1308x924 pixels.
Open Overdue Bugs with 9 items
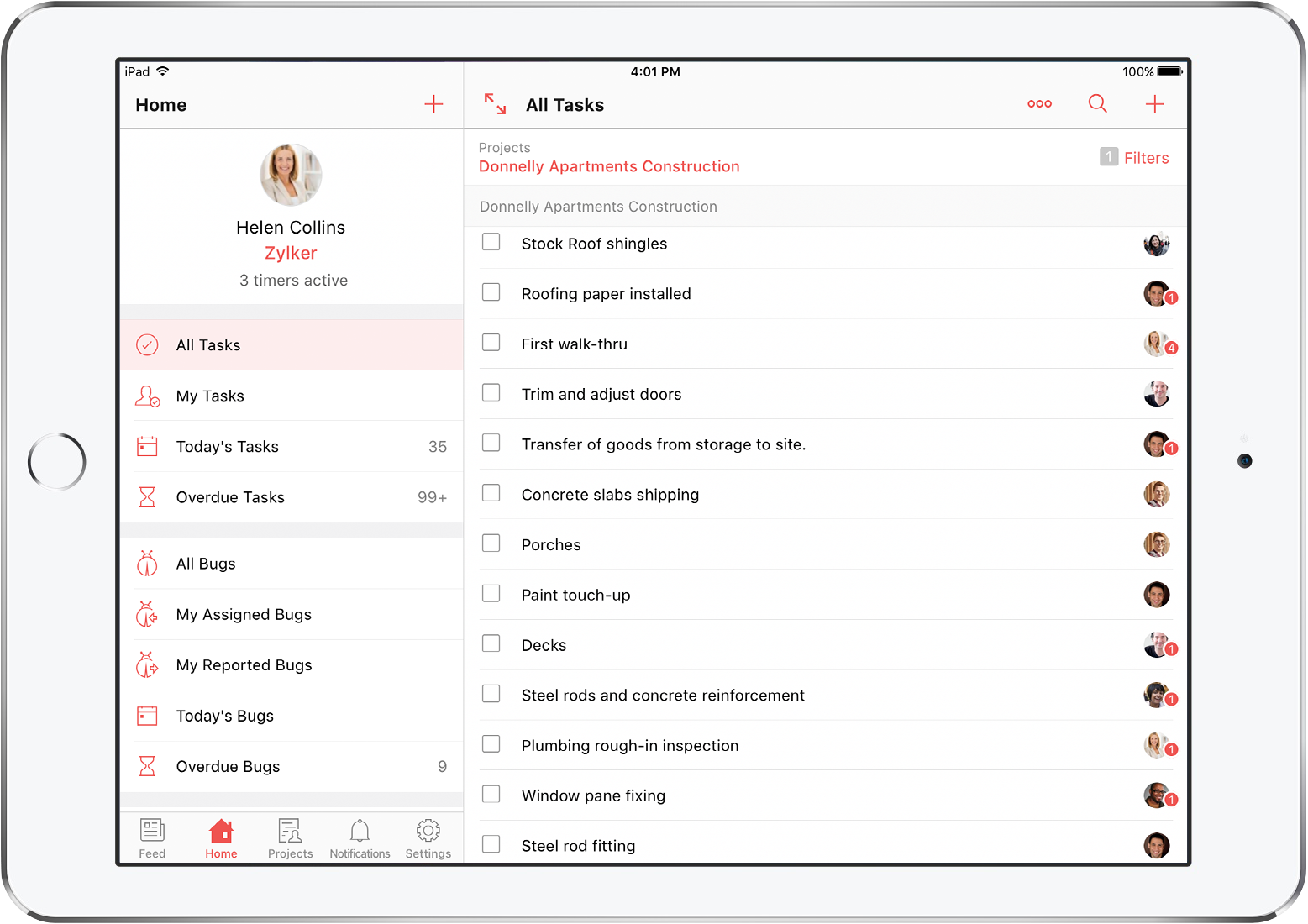pyautogui.click(x=292, y=766)
